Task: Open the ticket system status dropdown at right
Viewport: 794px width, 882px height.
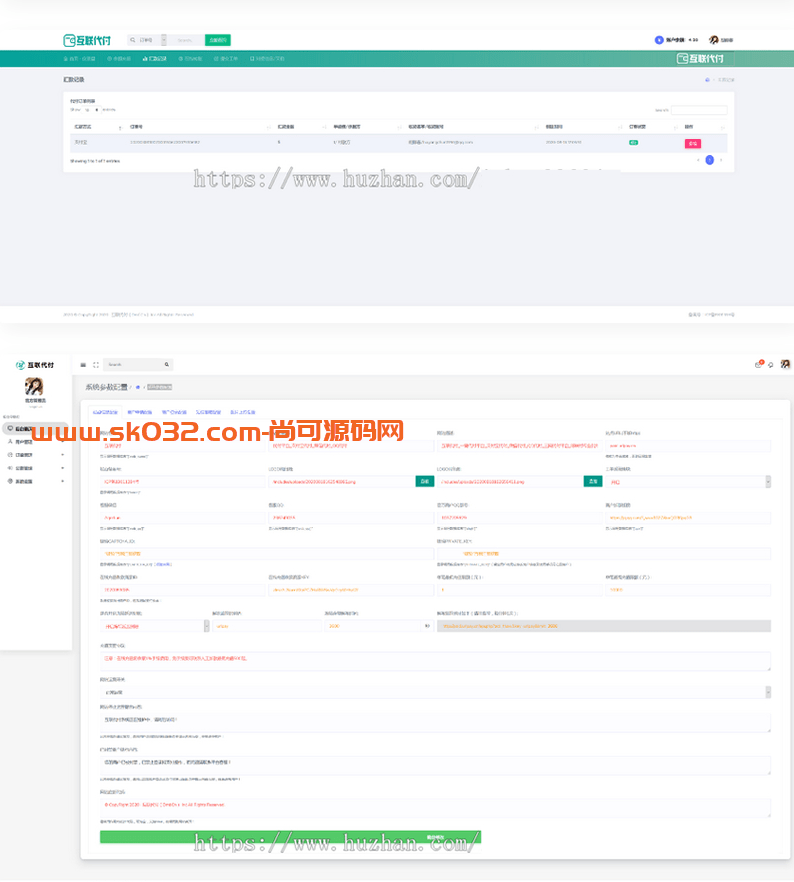Action: coord(688,482)
